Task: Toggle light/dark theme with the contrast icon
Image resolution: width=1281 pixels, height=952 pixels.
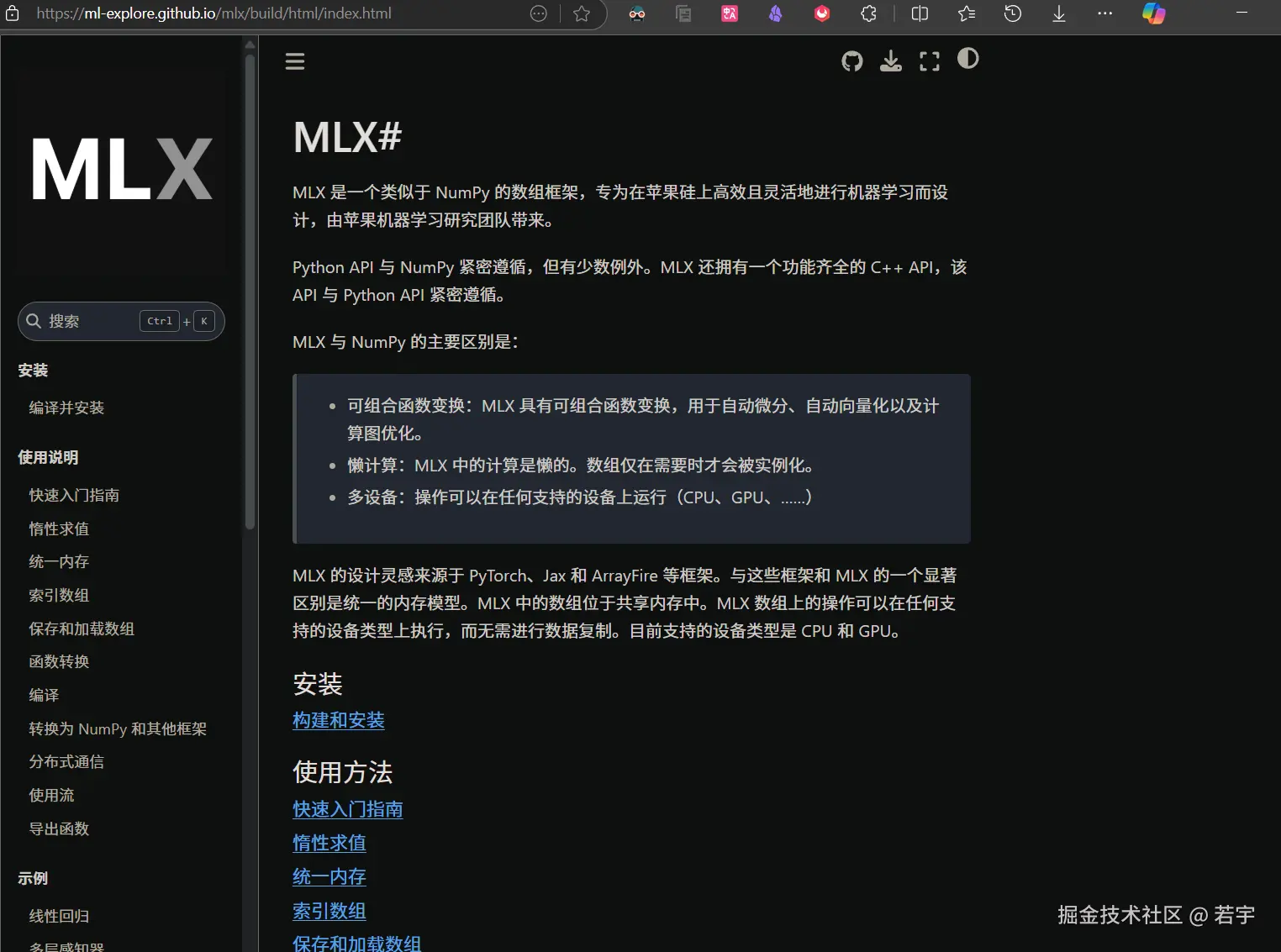Action: [967, 60]
